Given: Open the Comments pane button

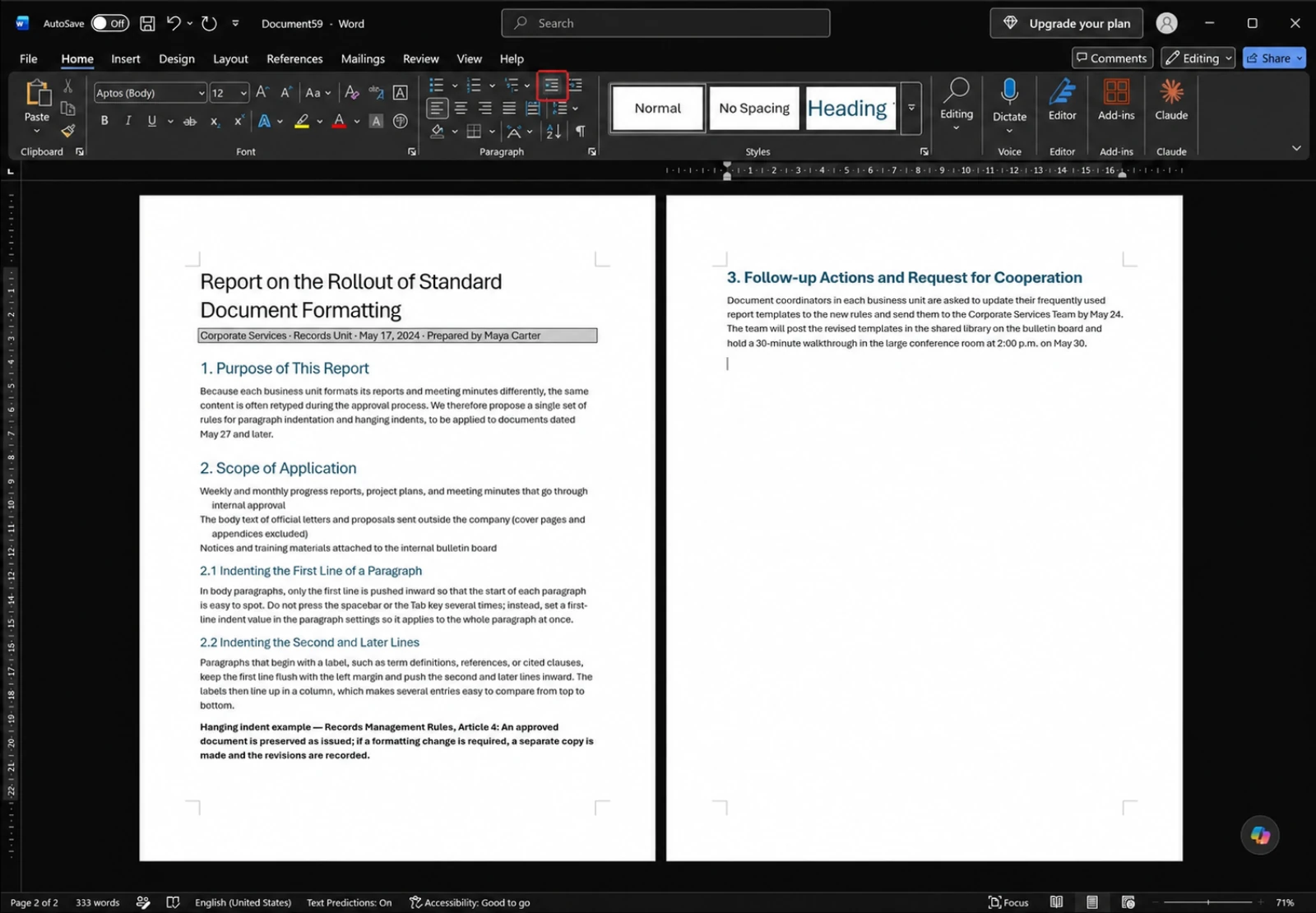Looking at the screenshot, I should [1112, 58].
